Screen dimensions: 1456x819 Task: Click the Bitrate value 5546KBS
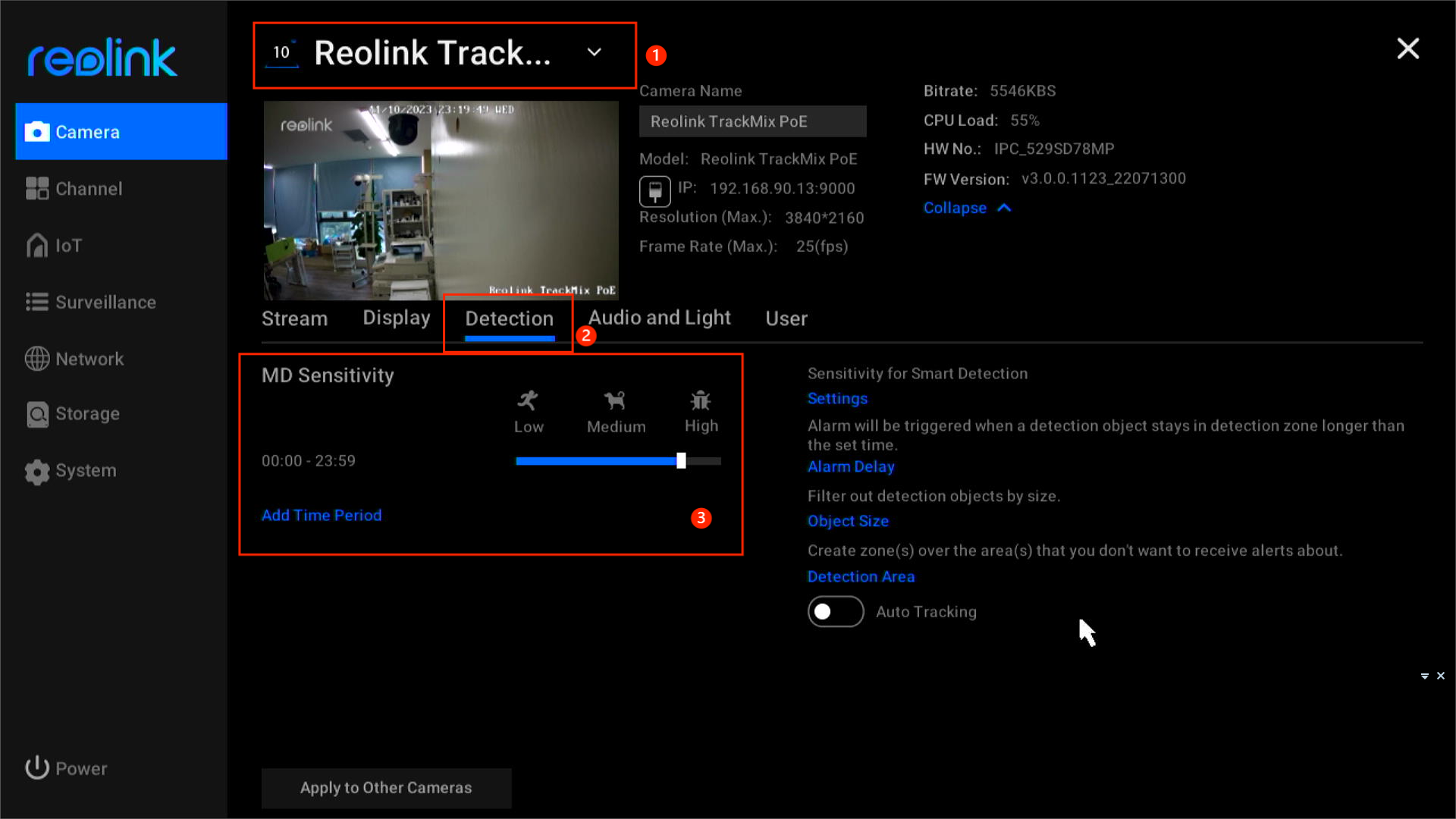coord(1022,91)
